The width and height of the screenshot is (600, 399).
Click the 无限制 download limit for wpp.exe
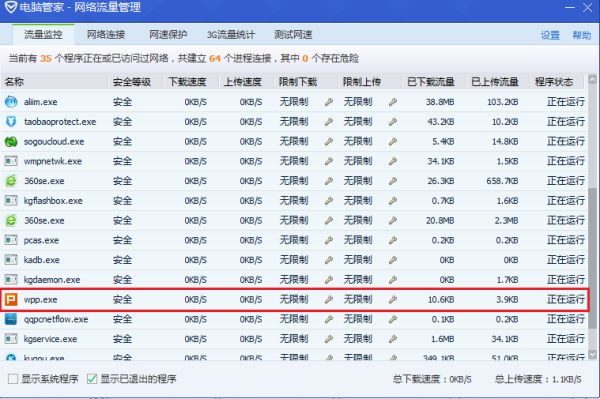click(x=294, y=300)
